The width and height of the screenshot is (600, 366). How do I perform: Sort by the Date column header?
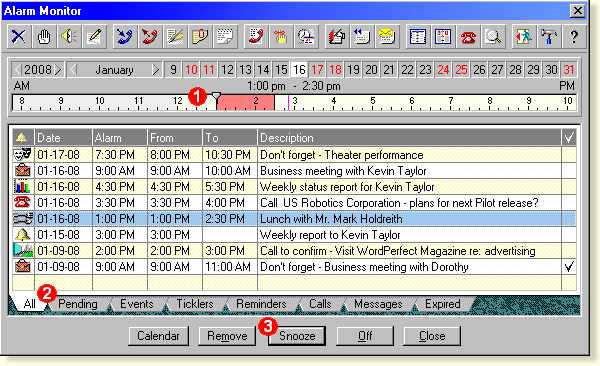pyautogui.click(x=63, y=137)
